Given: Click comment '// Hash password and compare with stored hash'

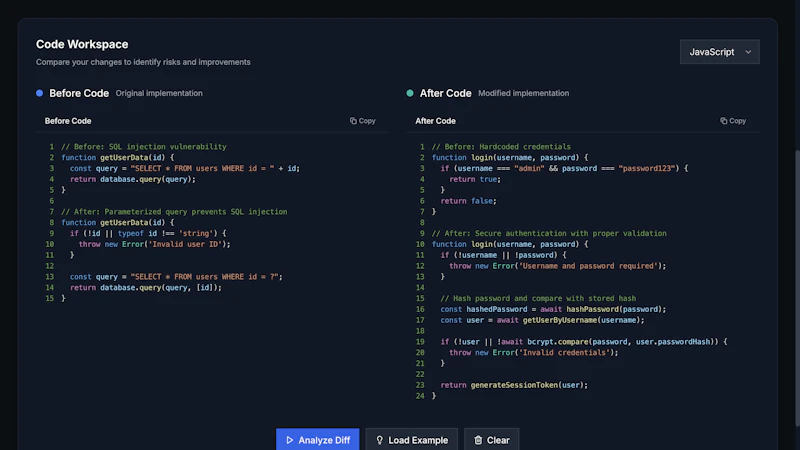Looking at the screenshot, I should pyautogui.click(x=538, y=298).
